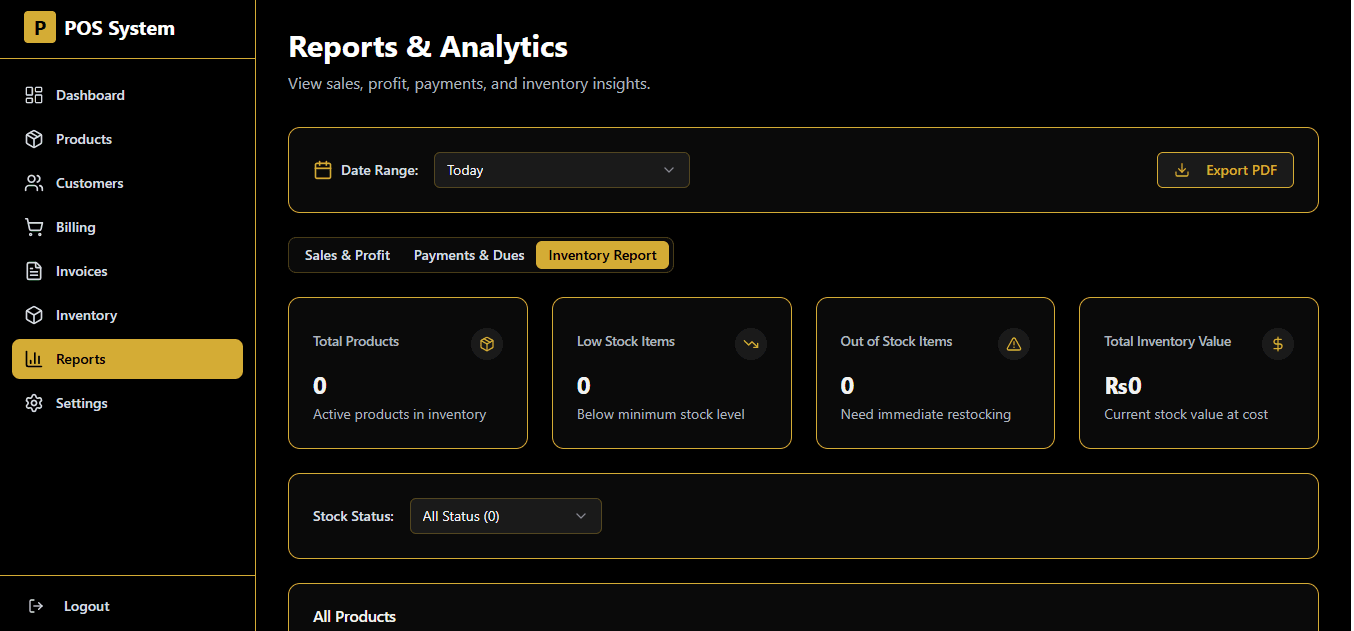The height and width of the screenshot is (631, 1354).
Task: Open the Date Range dropdown showing Today
Action: 561,170
